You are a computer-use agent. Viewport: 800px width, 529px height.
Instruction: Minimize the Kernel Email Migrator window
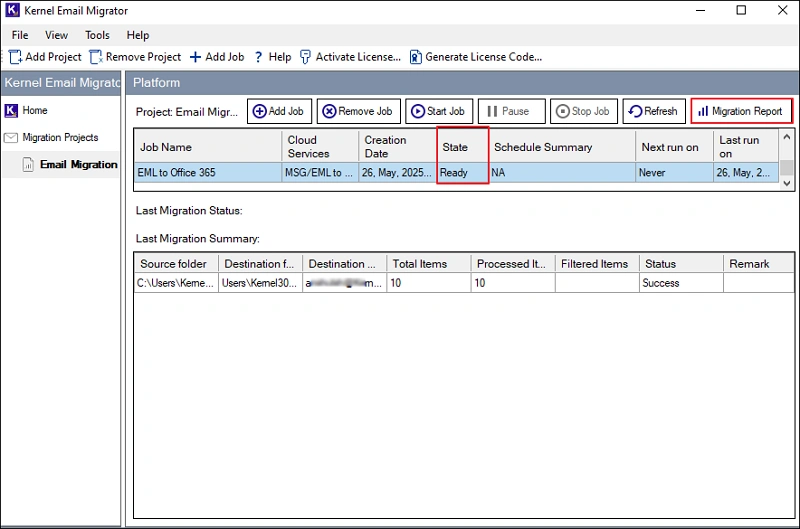pyautogui.click(x=701, y=10)
